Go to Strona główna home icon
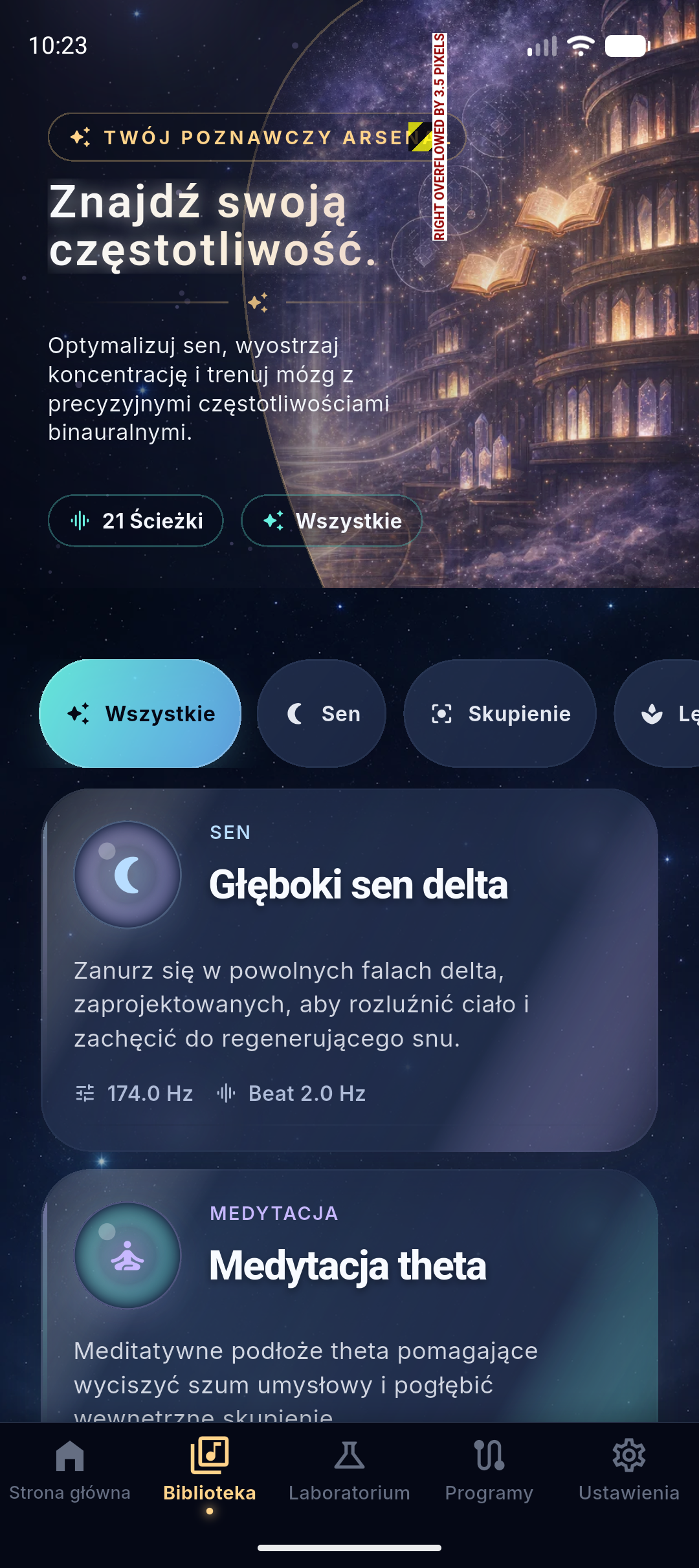The width and height of the screenshot is (699, 1568). click(x=70, y=1455)
